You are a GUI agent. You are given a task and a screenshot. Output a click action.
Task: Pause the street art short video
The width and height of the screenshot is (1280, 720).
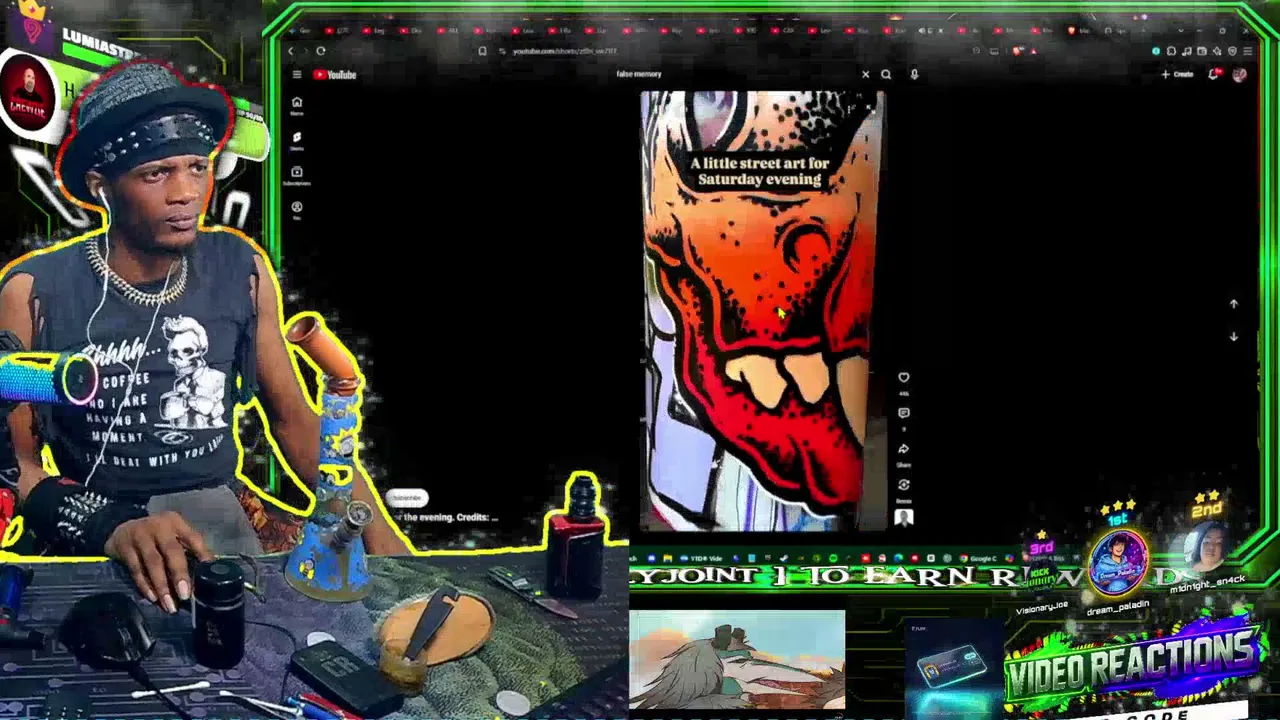[x=762, y=310]
